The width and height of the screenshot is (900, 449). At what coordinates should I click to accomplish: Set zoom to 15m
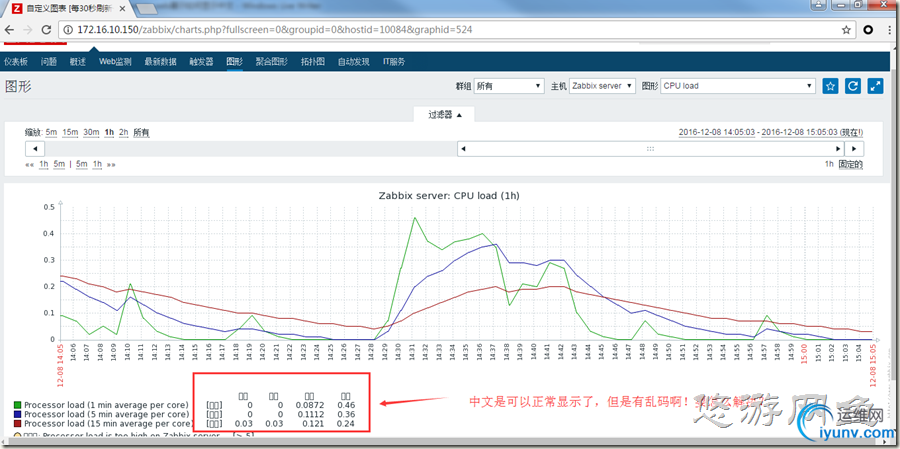(x=70, y=132)
